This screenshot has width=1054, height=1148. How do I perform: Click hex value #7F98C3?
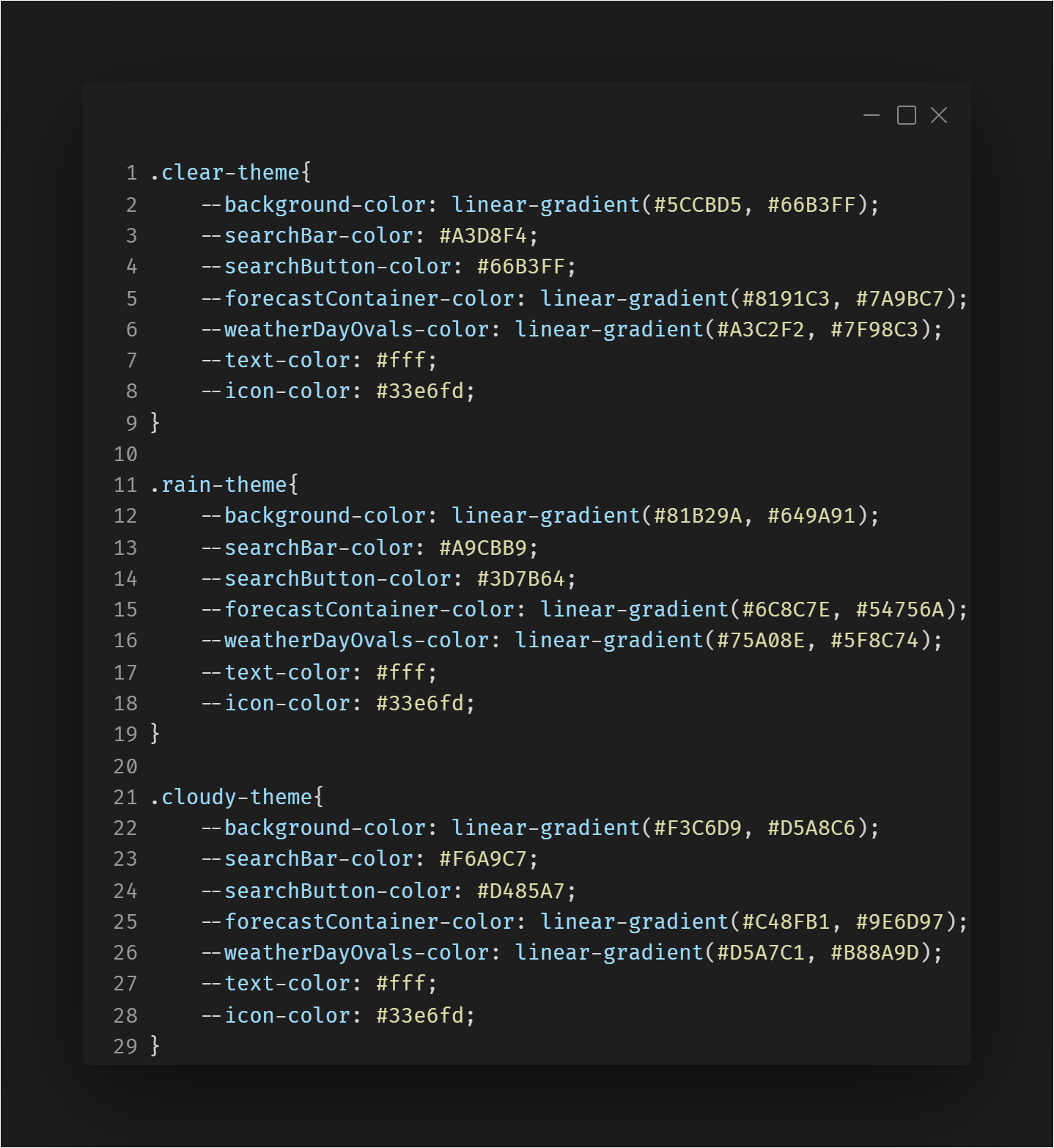[874, 330]
